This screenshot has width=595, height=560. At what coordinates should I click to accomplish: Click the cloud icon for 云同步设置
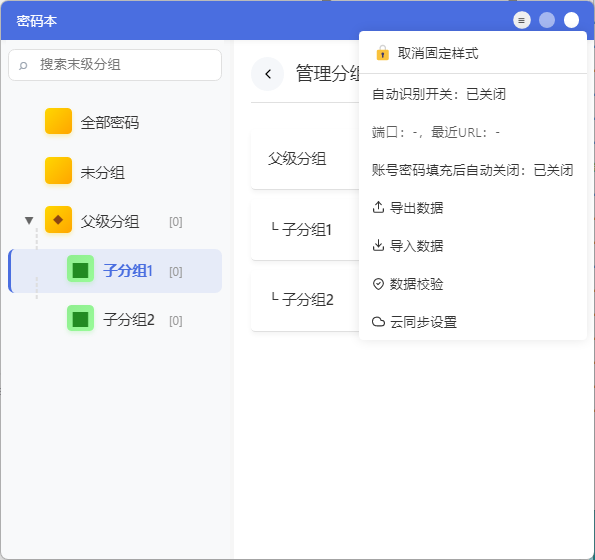pyautogui.click(x=378, y=322)
